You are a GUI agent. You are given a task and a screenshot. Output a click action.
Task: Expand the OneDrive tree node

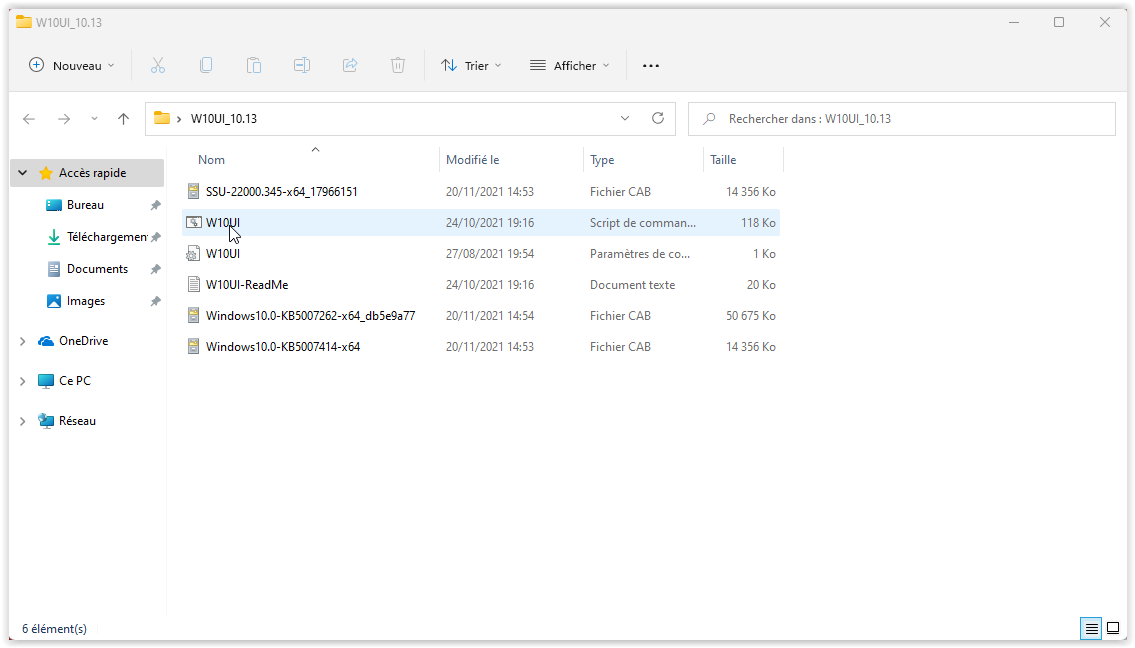pyautogui.click(x=22, y=341)
